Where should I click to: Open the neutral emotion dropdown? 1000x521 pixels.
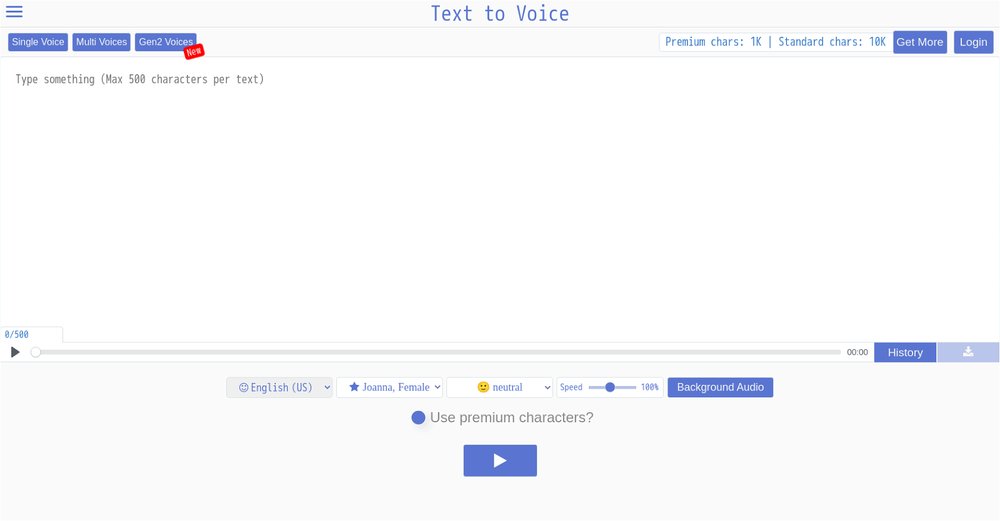[499, 387]
